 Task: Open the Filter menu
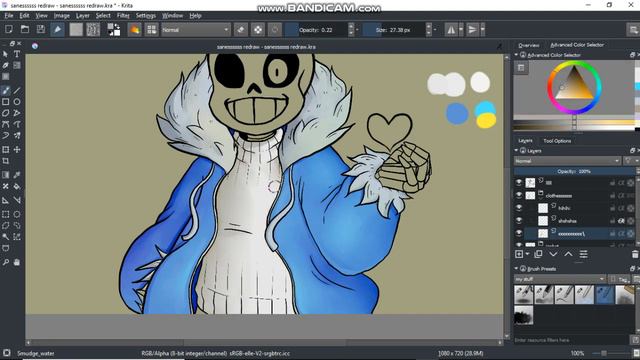pos(123,16)
